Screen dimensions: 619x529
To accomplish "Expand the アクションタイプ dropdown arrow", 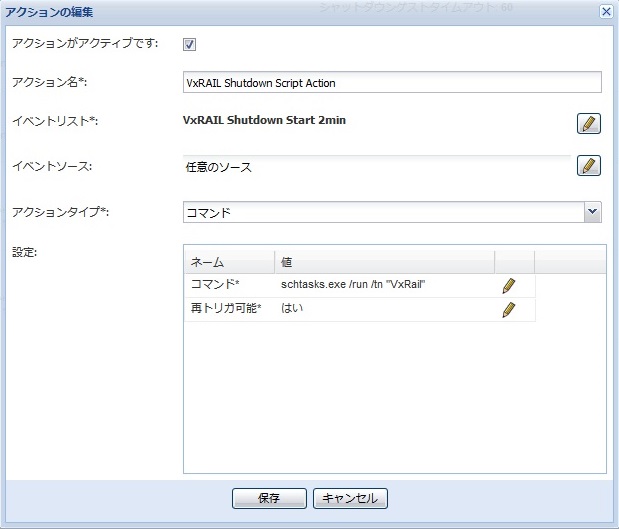I will click(593, 212).
